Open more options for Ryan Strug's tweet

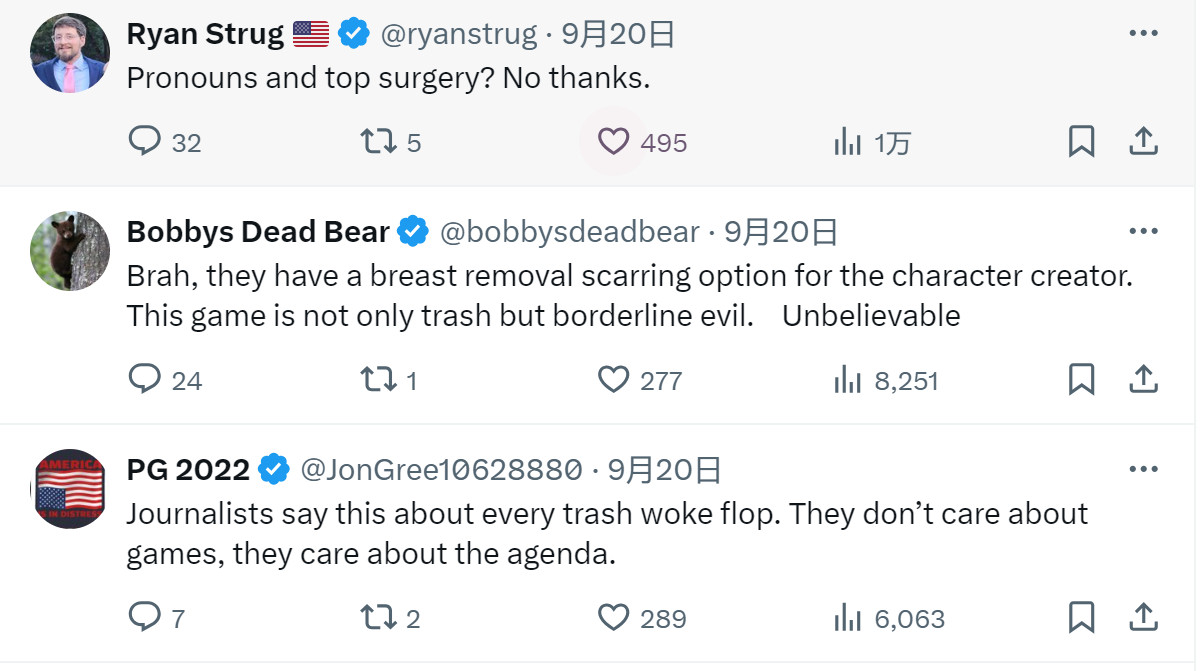pyautogui.click(x=1143, y=33)
